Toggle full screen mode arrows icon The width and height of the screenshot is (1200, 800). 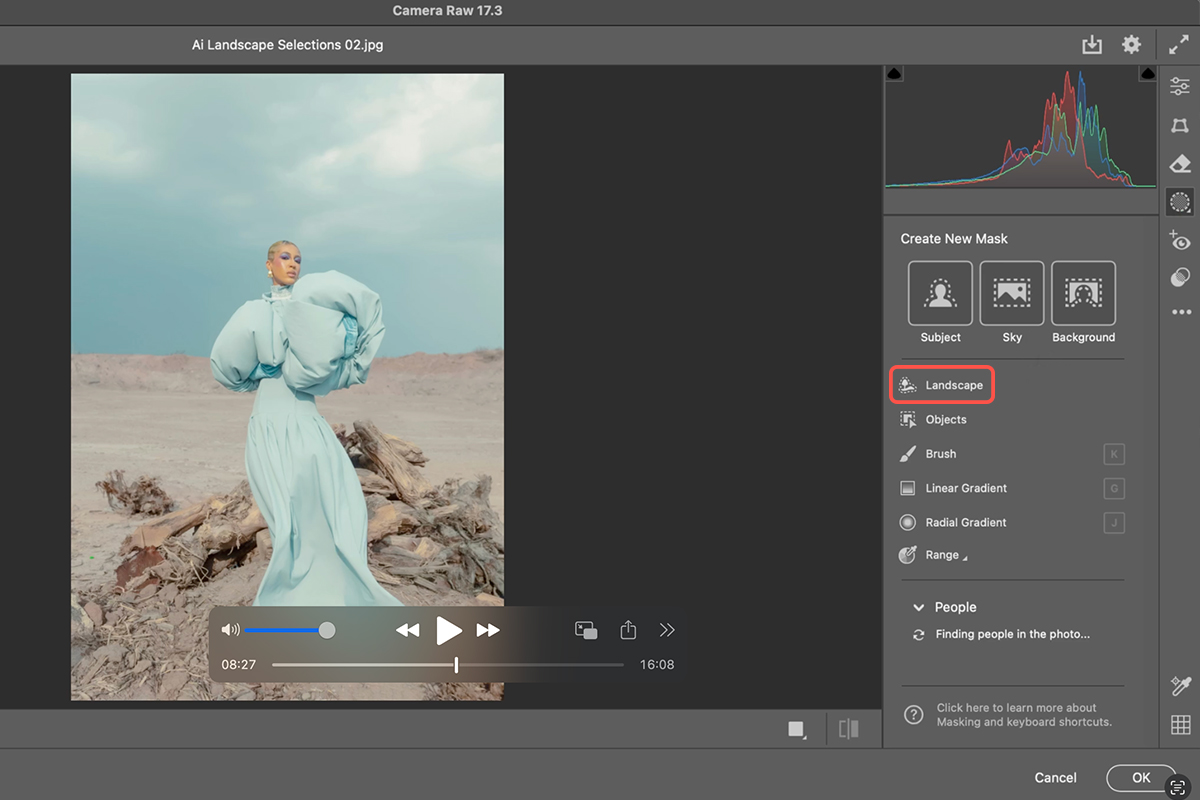pos(1179,45)
